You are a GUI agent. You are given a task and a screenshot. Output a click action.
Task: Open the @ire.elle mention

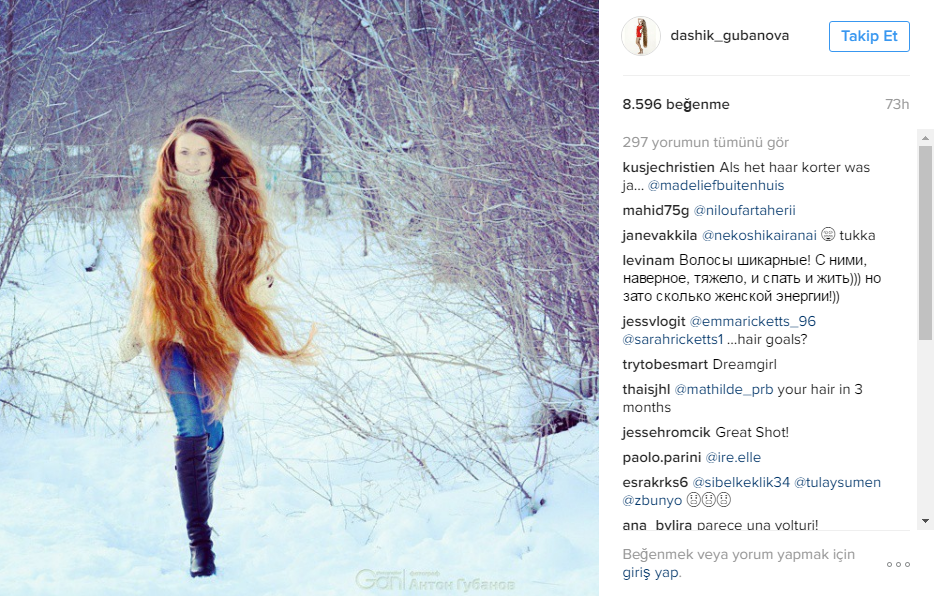click(733, 457)
